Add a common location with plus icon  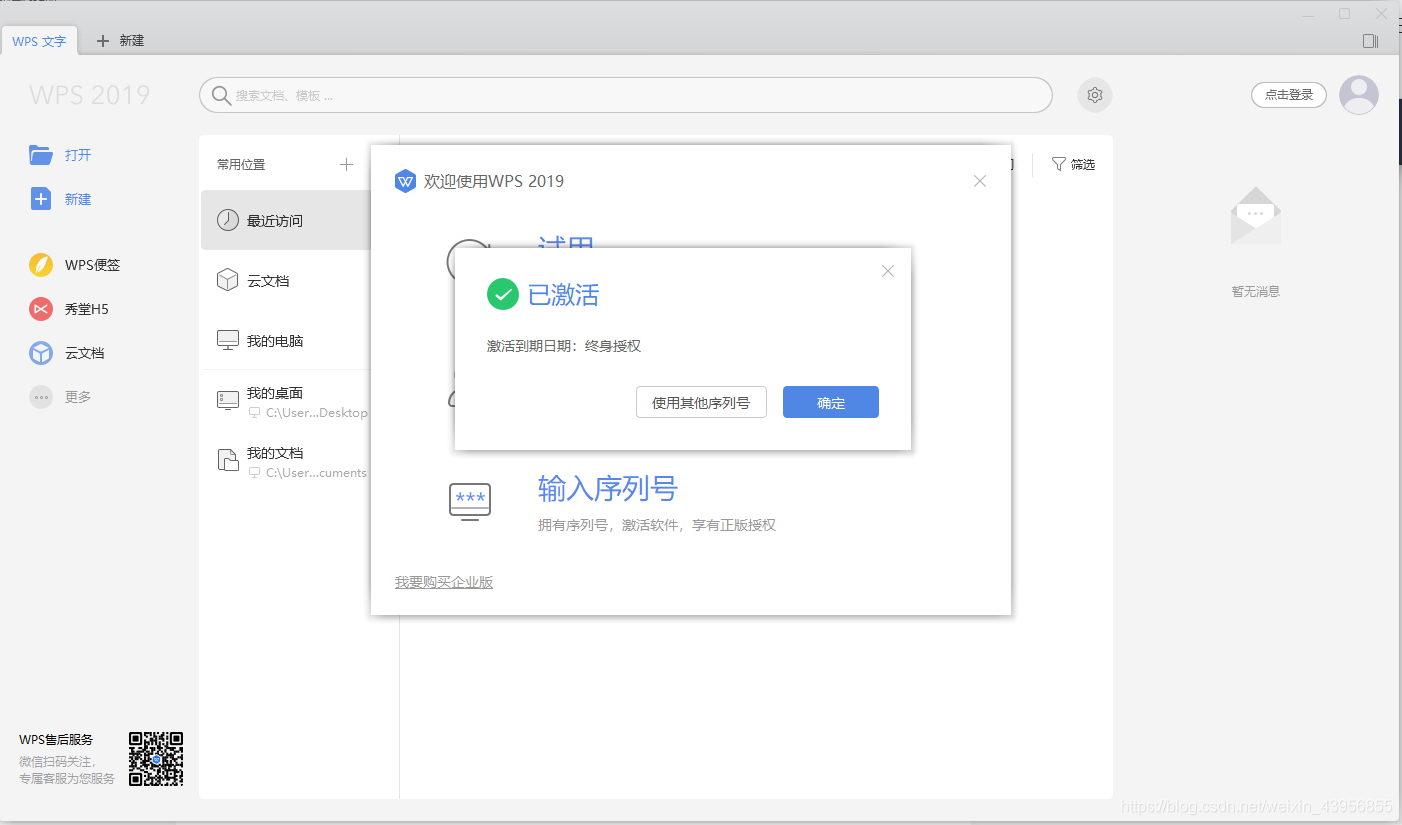click(x=346, y=164)
